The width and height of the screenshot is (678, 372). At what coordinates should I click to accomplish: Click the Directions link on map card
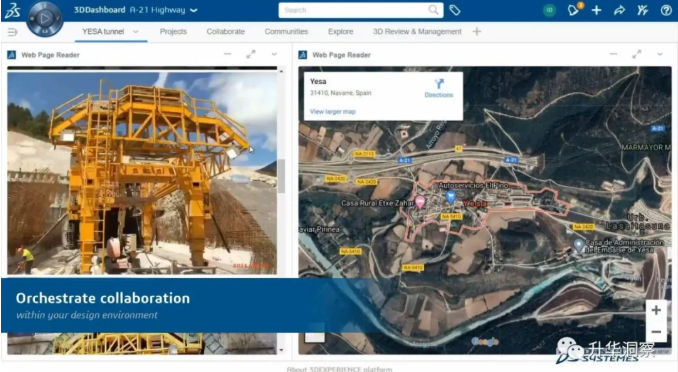point(438,89)
